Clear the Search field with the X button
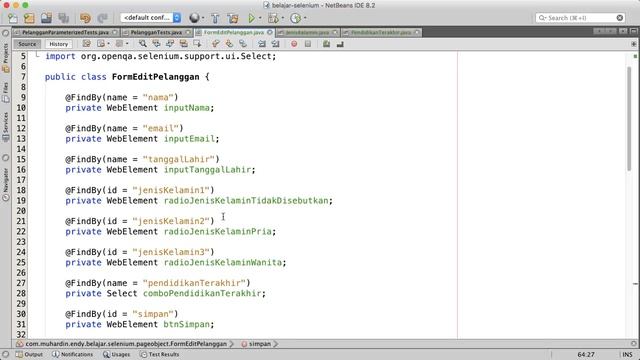This screenshot has height=360, width=640. (620, 18)
